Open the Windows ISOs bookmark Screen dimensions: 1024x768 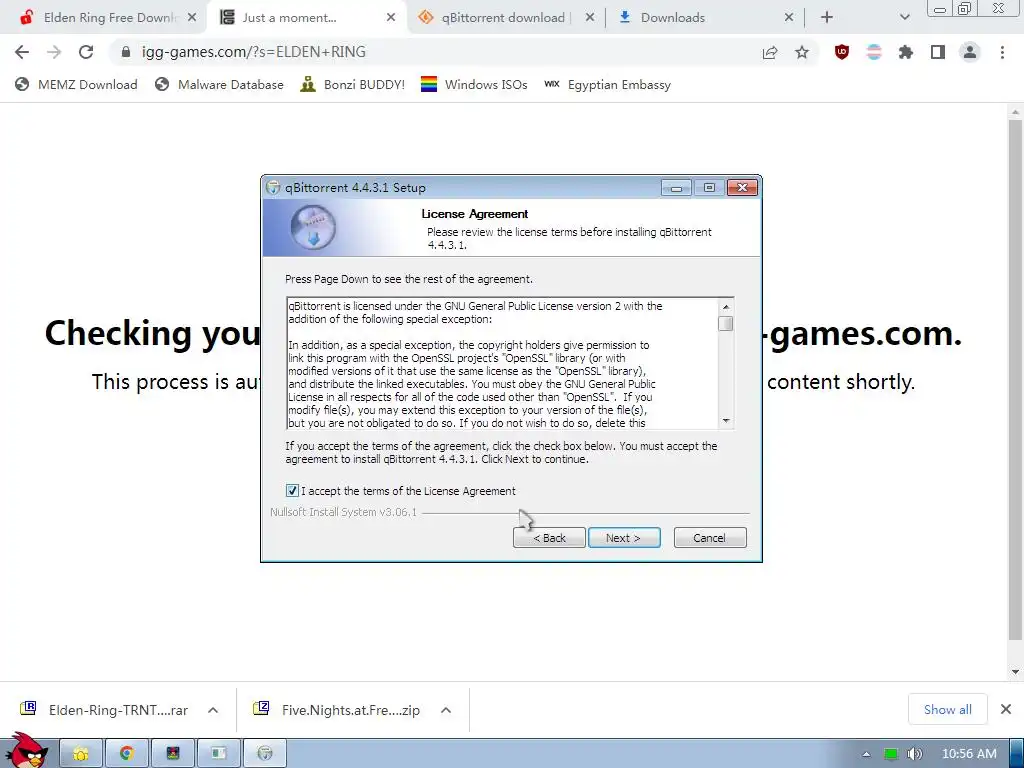(x=474, y=84)
